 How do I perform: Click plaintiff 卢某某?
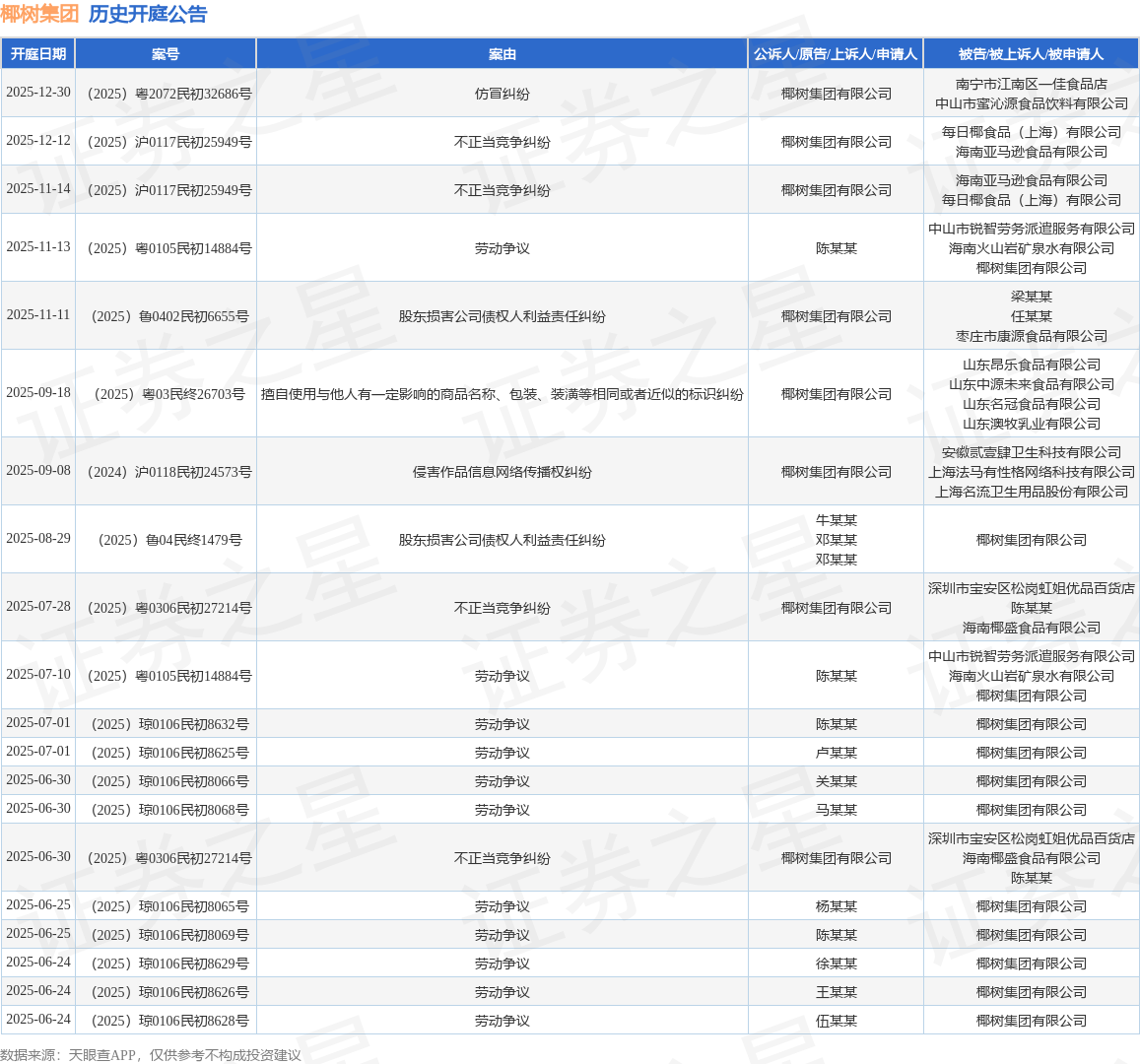(837, 753)
